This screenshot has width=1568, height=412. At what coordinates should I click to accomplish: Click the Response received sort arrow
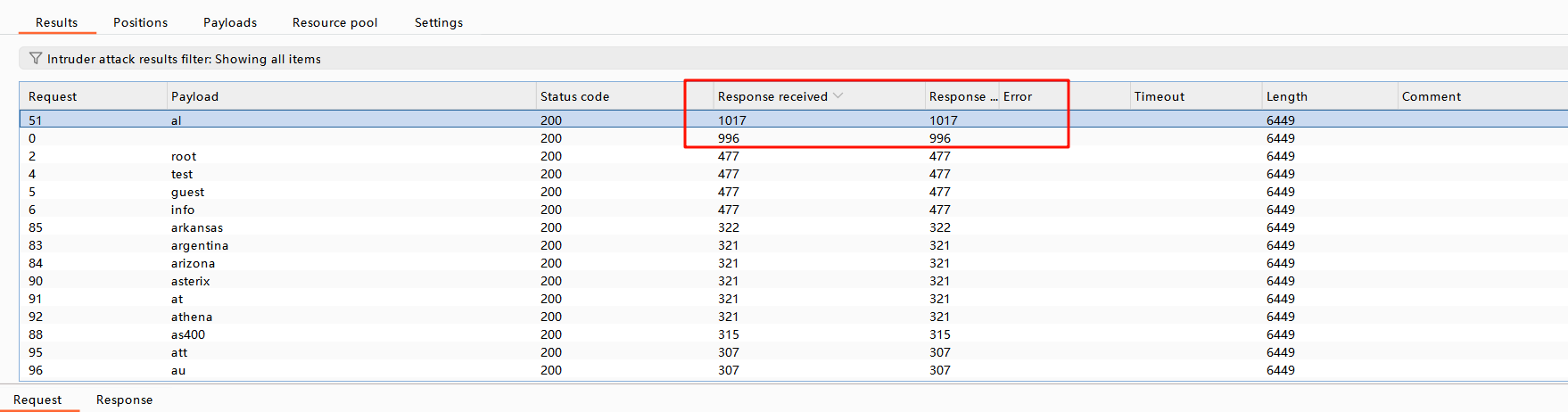point(838,96)
